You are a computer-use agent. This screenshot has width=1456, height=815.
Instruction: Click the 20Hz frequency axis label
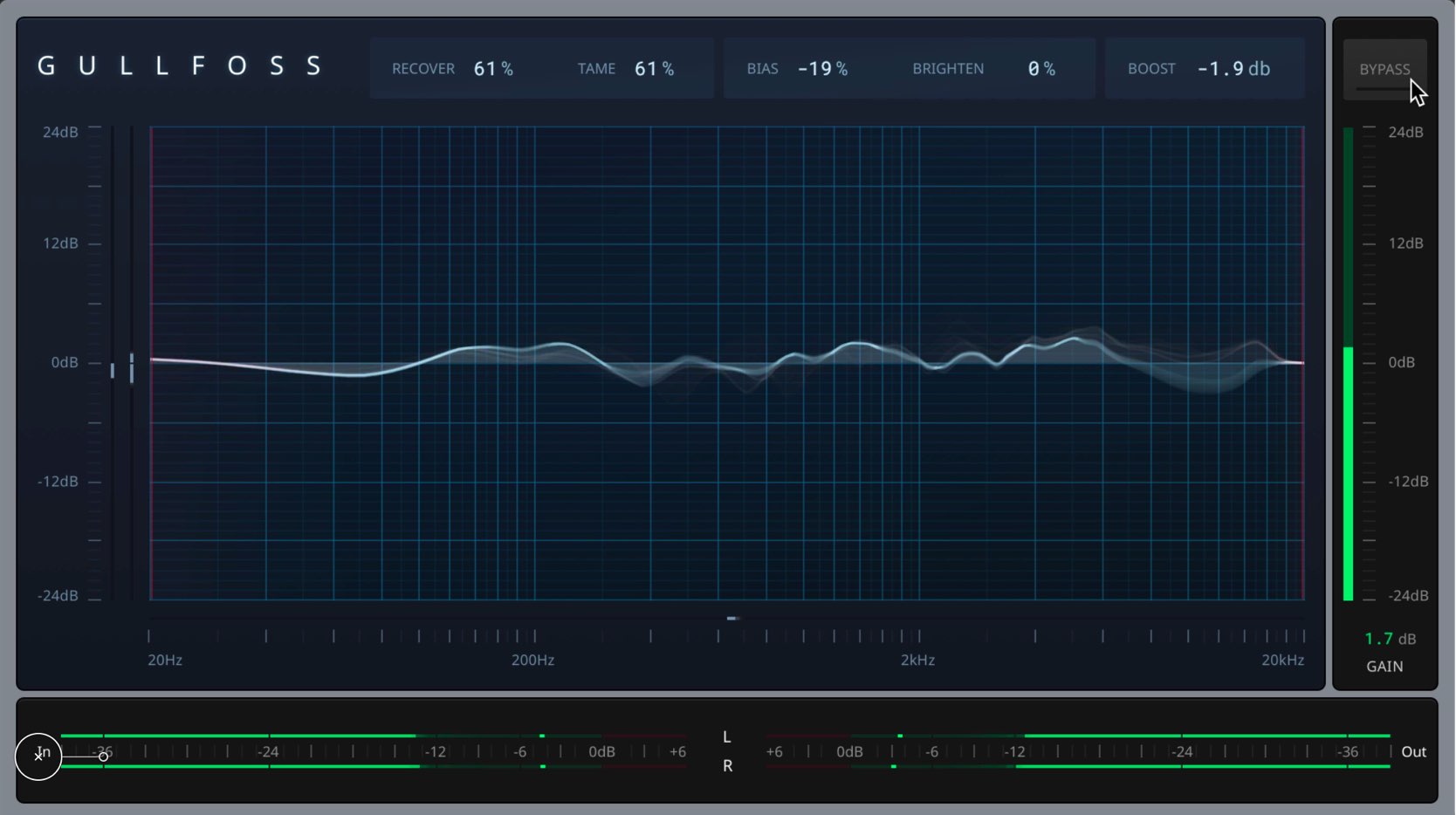tap(165, 661)
